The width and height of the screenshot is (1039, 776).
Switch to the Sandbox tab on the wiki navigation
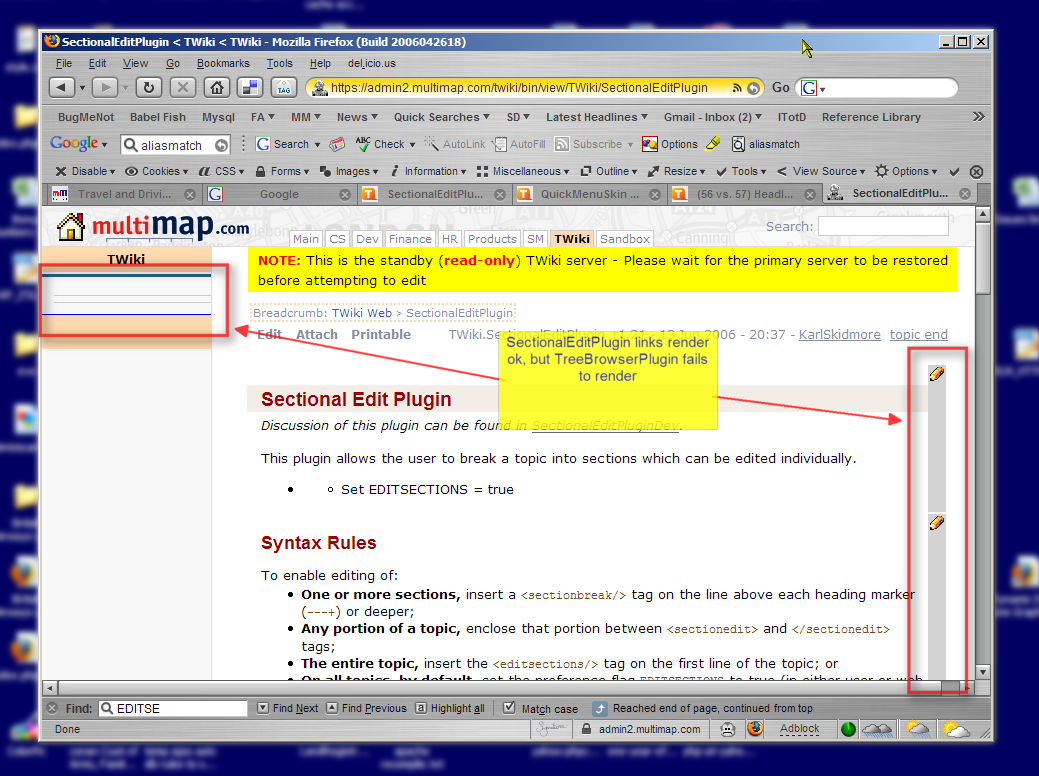pyautogui.click(x=624, y=239)
